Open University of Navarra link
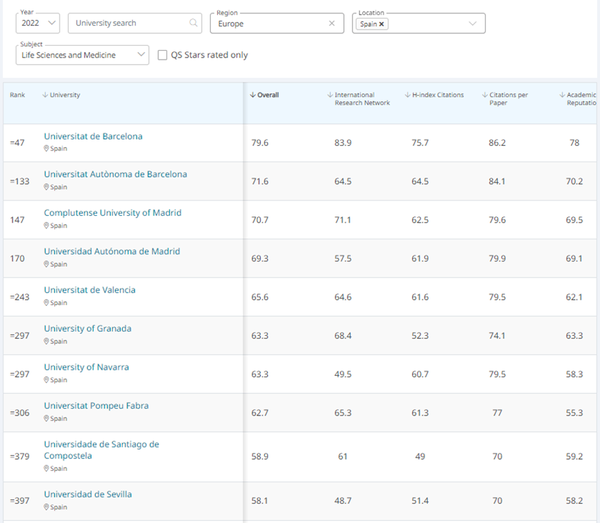 click(x=86, y=367)
